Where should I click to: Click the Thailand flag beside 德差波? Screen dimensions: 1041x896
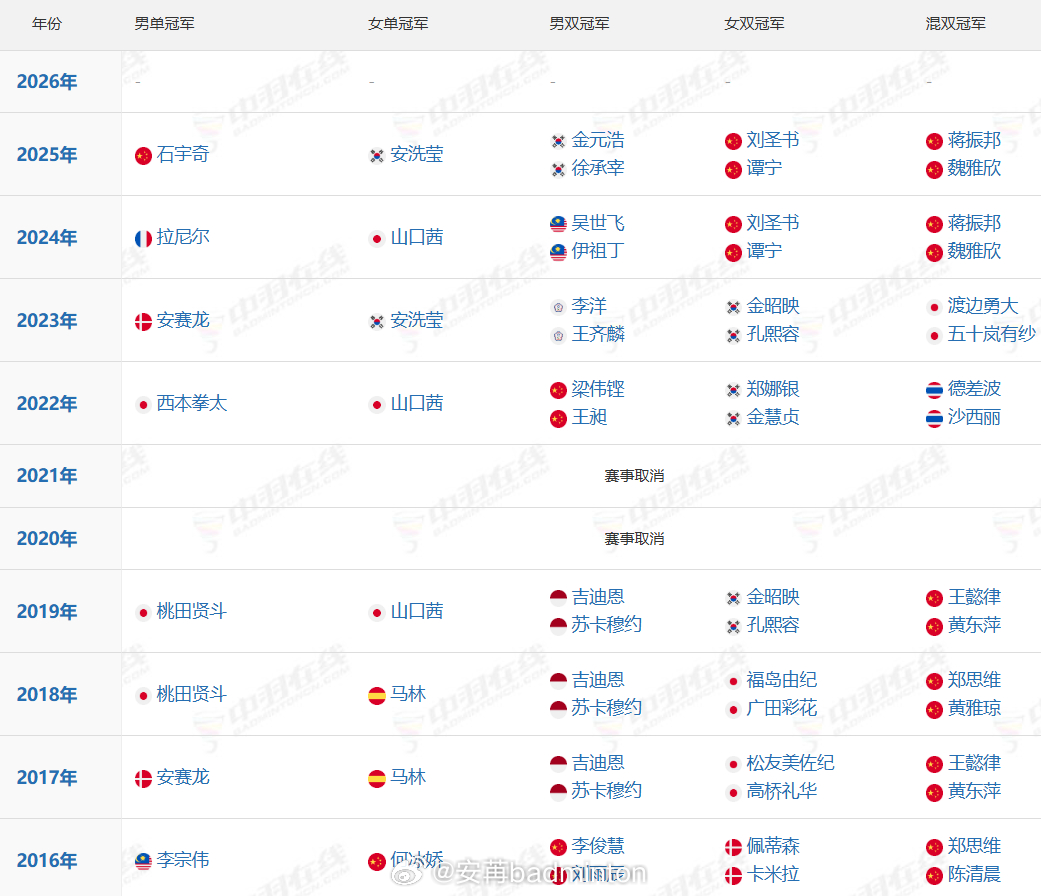[934, 390]
